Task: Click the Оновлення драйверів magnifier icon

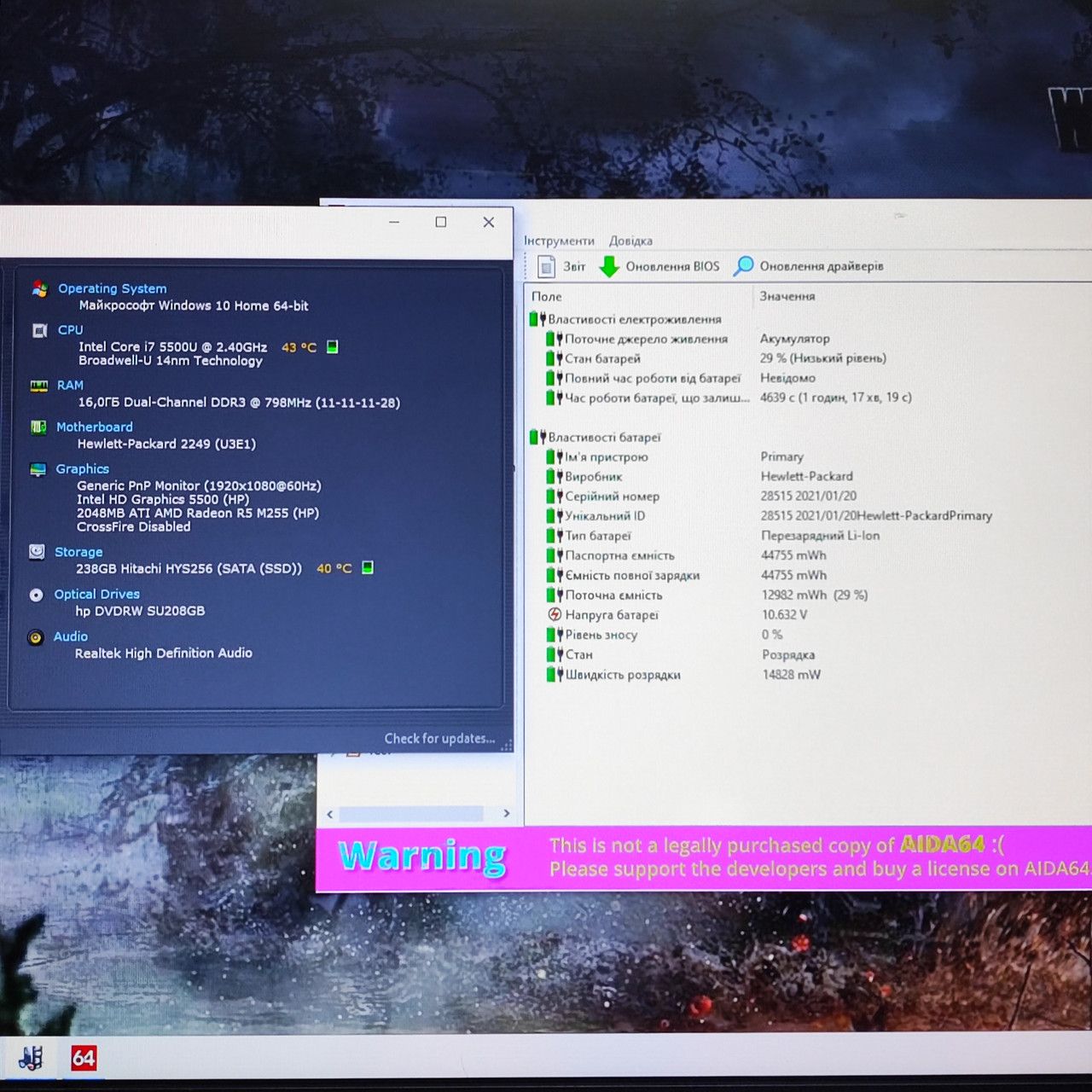Action: point(744,266)
